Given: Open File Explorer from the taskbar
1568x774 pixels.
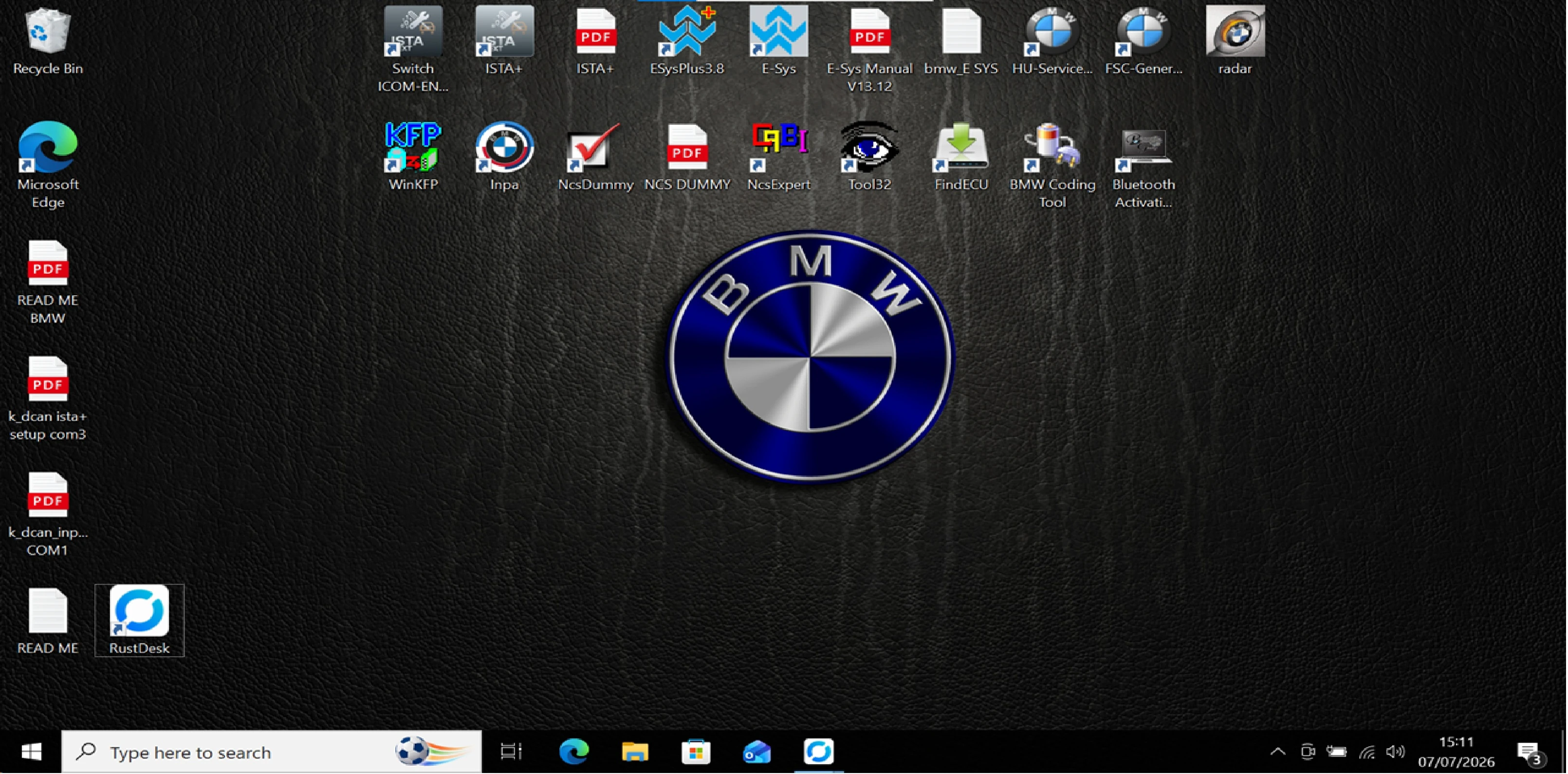Looking at the screenshot, I should (635, 752).
